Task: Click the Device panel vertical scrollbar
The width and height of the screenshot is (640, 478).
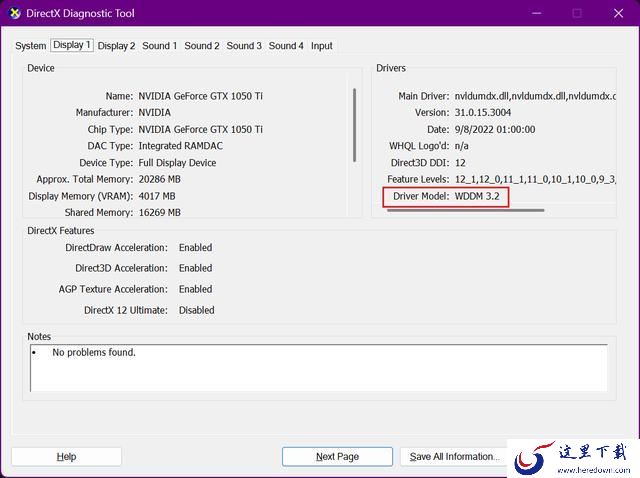Action: point(354,125)
